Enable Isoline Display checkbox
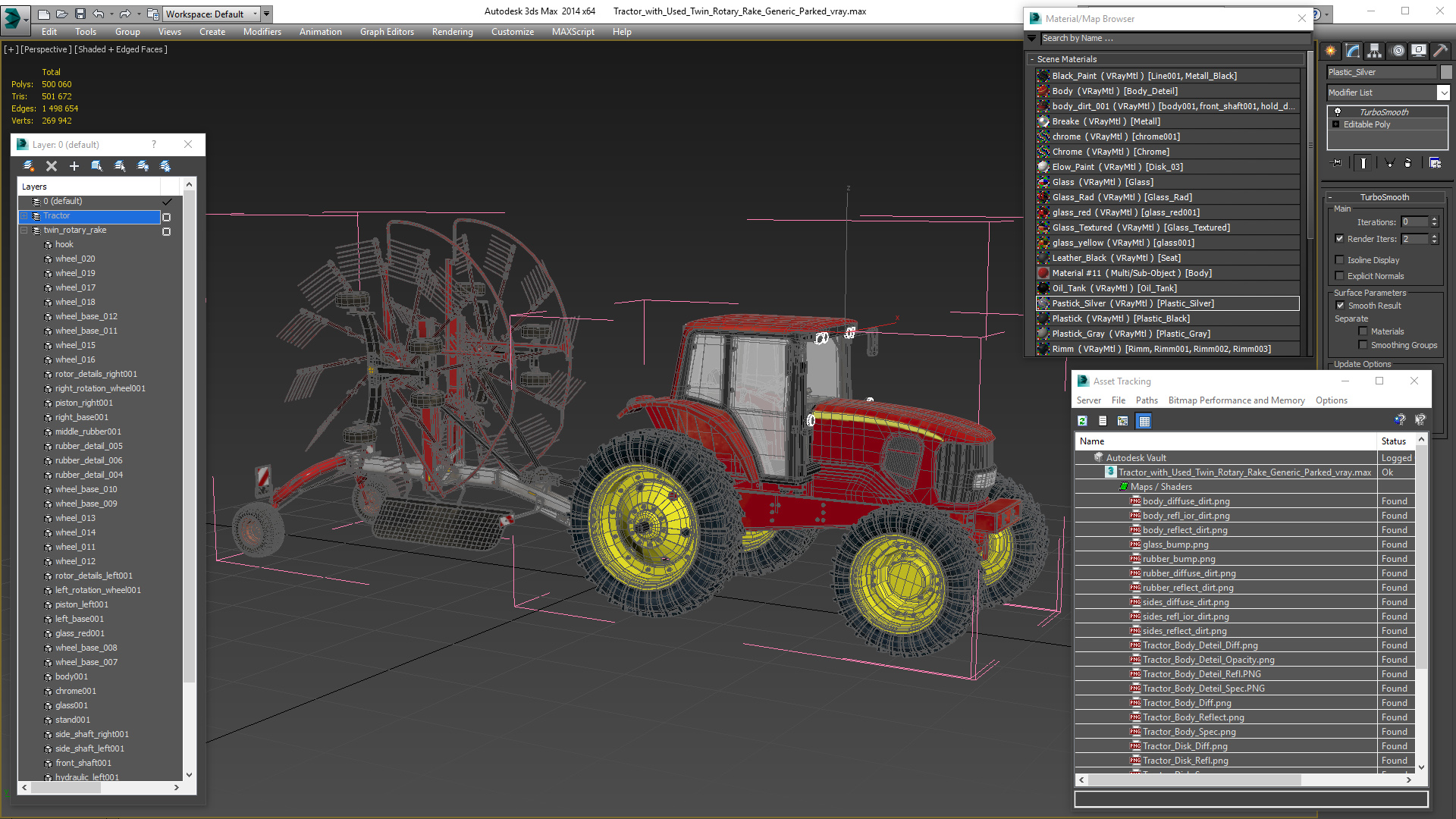 coord(1339,260)
